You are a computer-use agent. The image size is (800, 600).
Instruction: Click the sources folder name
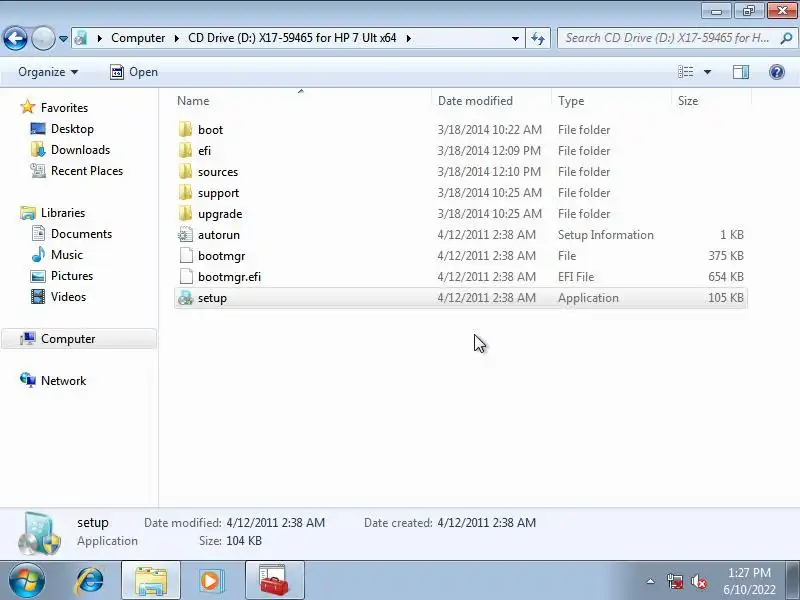pyautogui.click(x=218, y=172)
